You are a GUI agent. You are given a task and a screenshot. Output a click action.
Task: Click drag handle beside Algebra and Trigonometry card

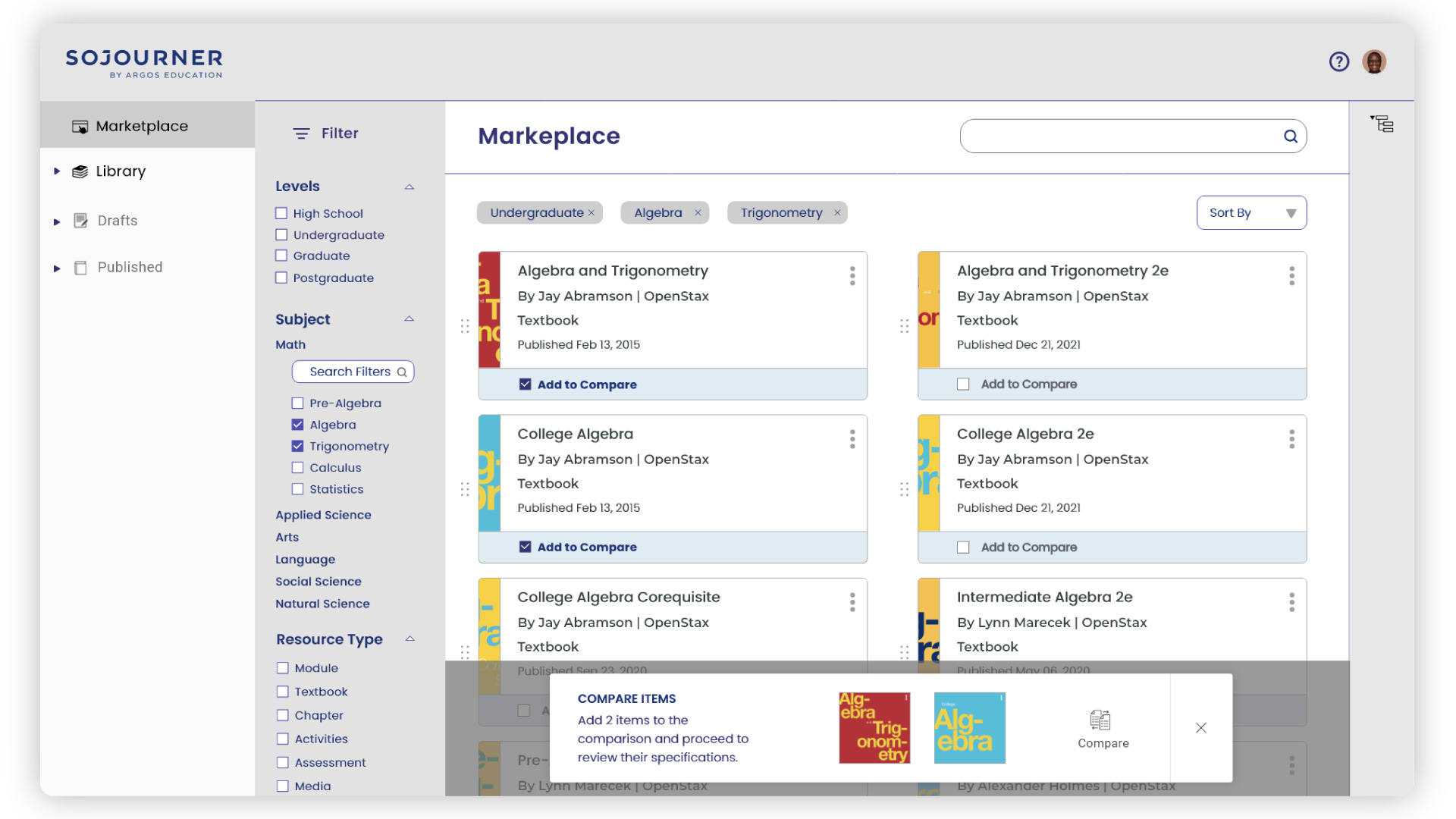pyautogui.click(x=465, y=326)
